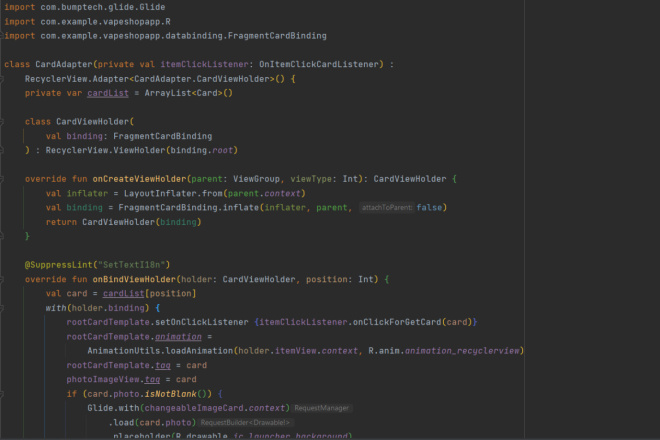Click inflater in the val inflater declaration
The width and height of the screenshot is (660, 440).
click(87, 193)
